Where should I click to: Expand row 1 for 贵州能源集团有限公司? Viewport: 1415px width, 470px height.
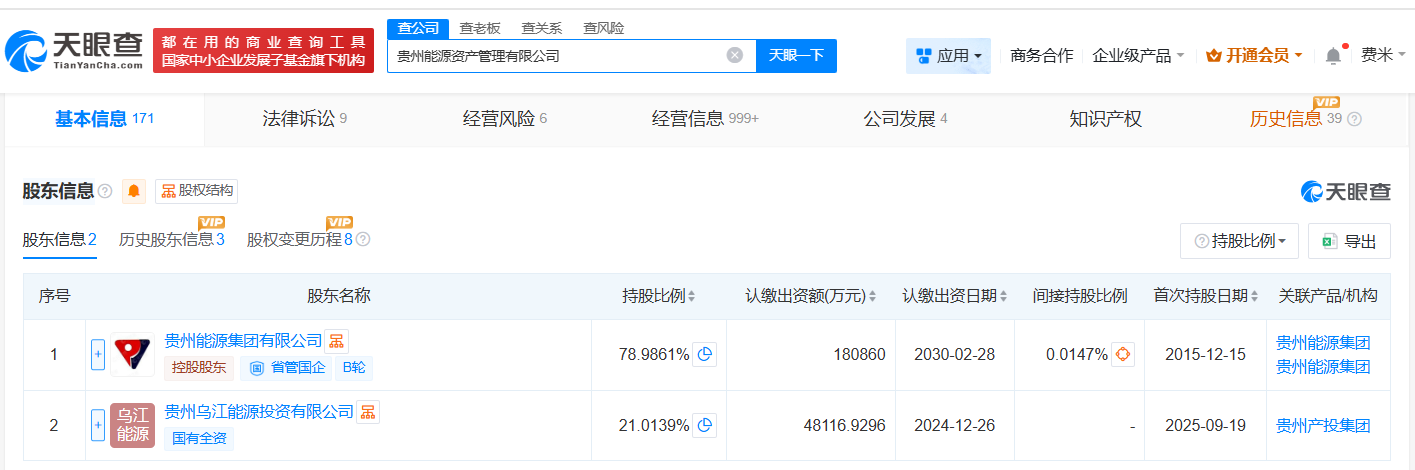pyautogui.click(x=98, y=354)
